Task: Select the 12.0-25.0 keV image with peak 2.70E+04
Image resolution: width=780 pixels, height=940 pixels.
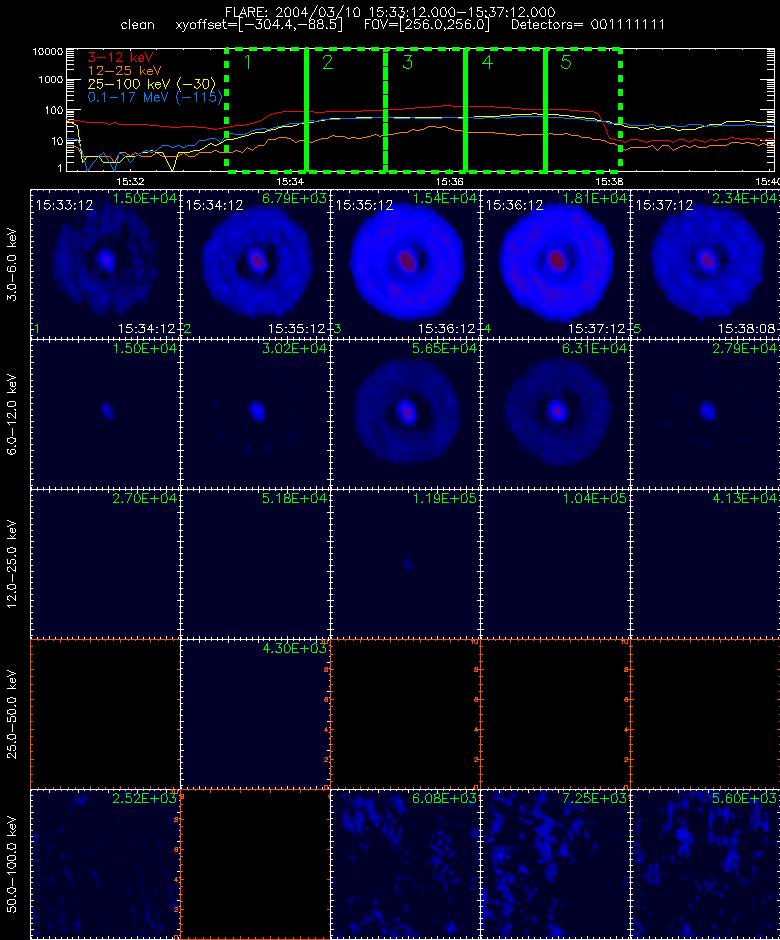Action: pyautogui.click(x=106, y=564)
